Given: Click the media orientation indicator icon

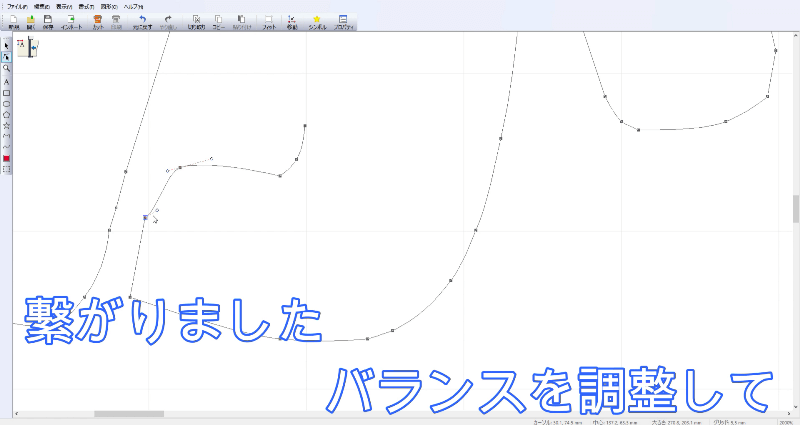Looking at the screenshot, I should [x=28, y=47].
